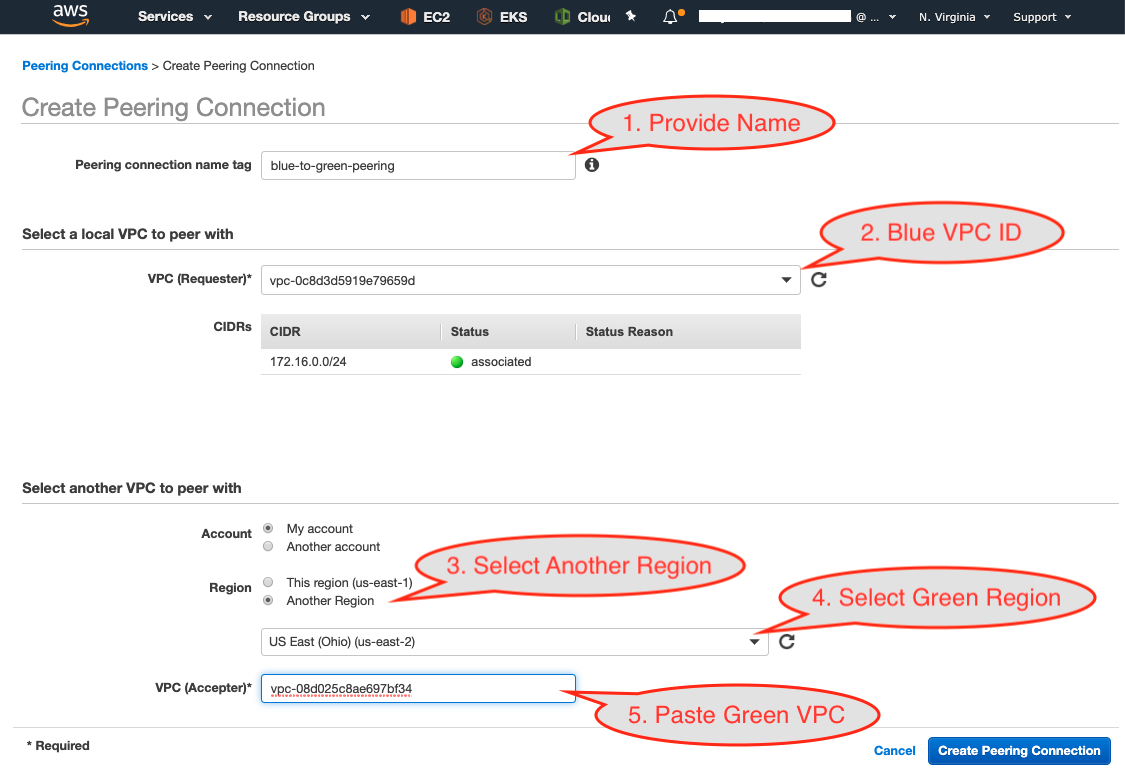Follow the Peering Connections breadcrumb link

point(84,65)
